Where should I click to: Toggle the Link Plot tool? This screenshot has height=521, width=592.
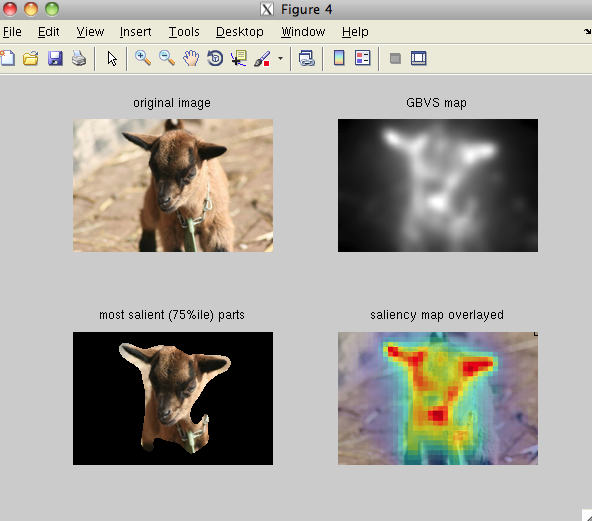307,59
